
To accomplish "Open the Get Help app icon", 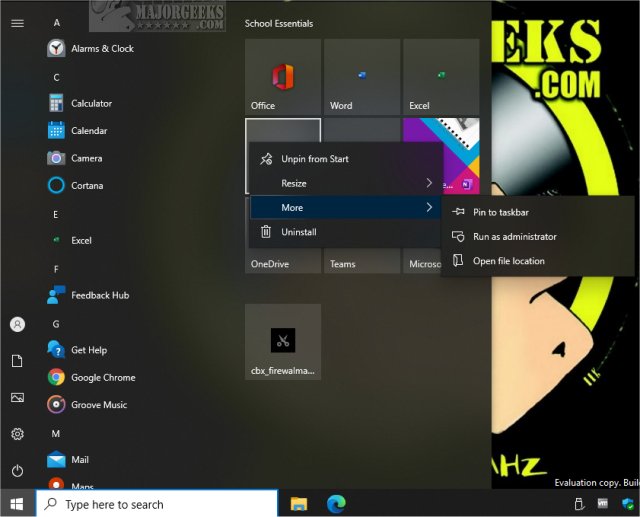I will pos(56,350).
